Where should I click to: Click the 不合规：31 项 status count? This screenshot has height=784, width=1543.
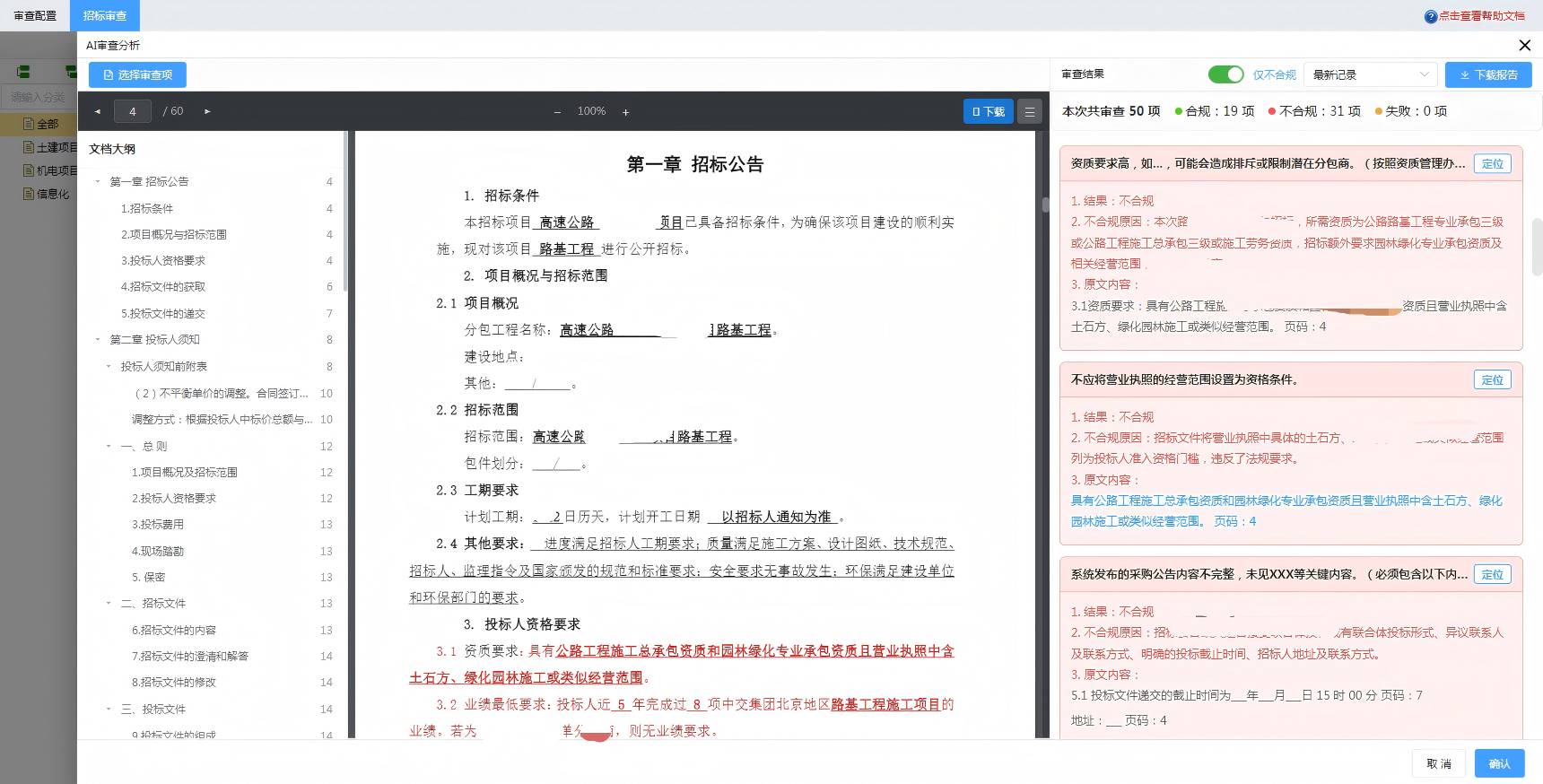(x=1314, y=111)
